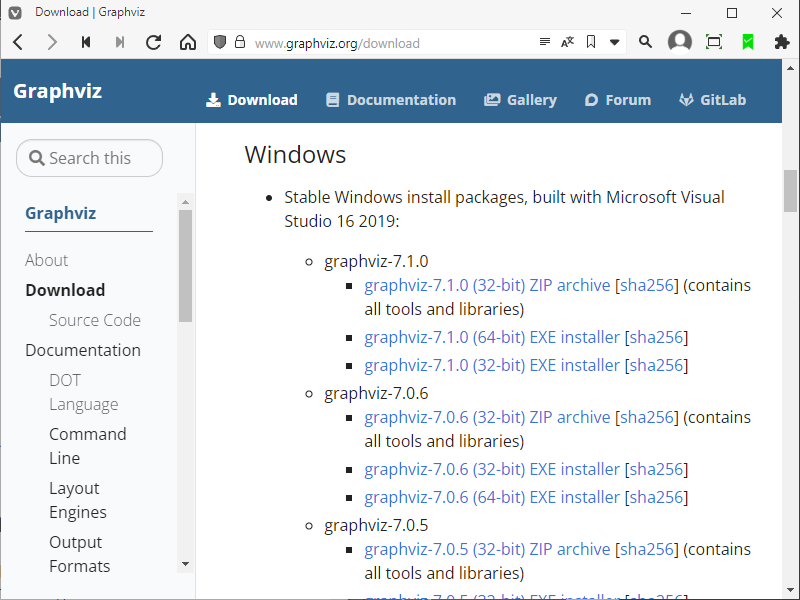The image size is (800, 600).
Task: Click the Graphviz sidebar heading
Action: tap(61, 213)
